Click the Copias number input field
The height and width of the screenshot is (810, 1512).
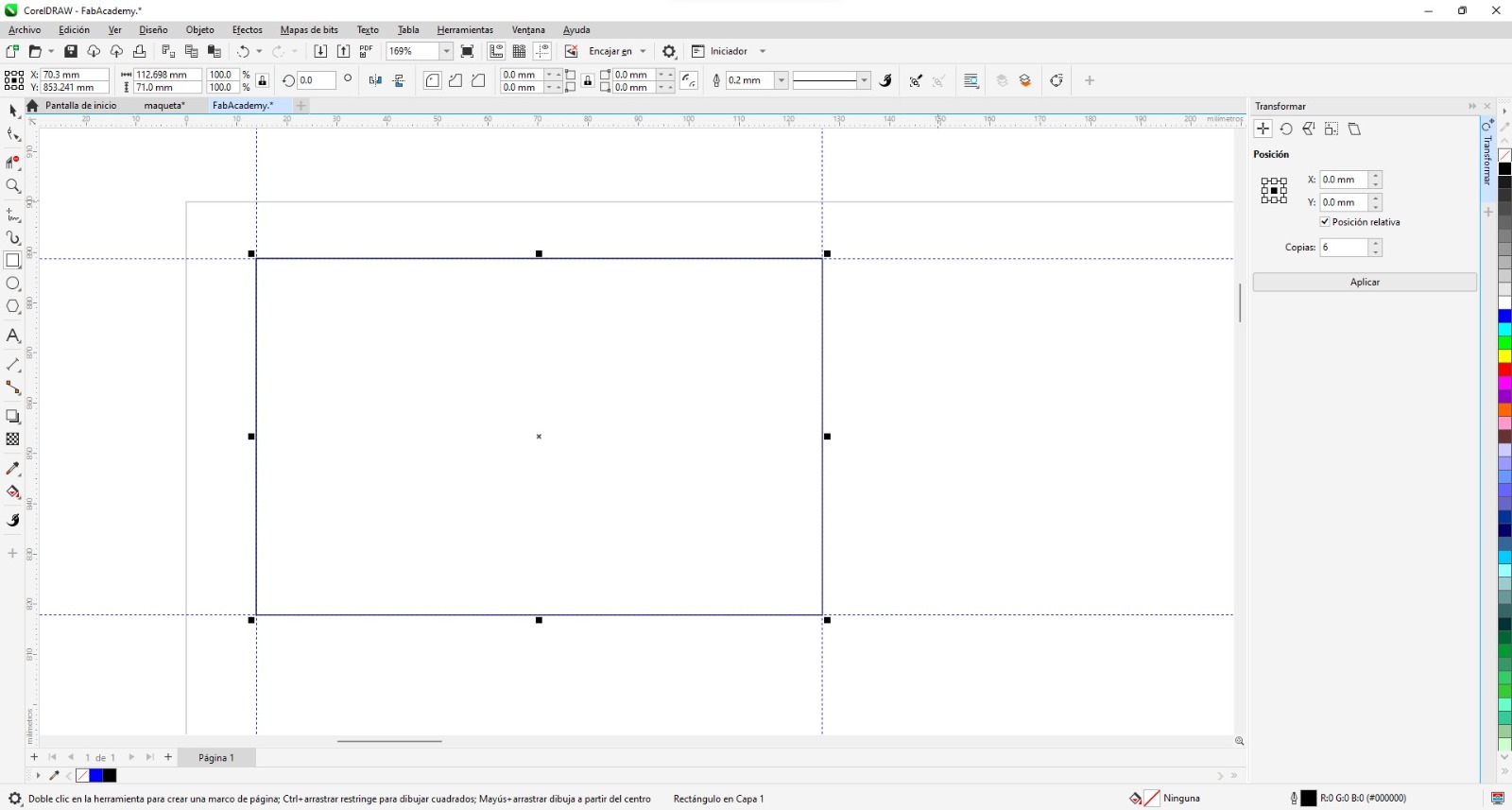point(1344,247)
